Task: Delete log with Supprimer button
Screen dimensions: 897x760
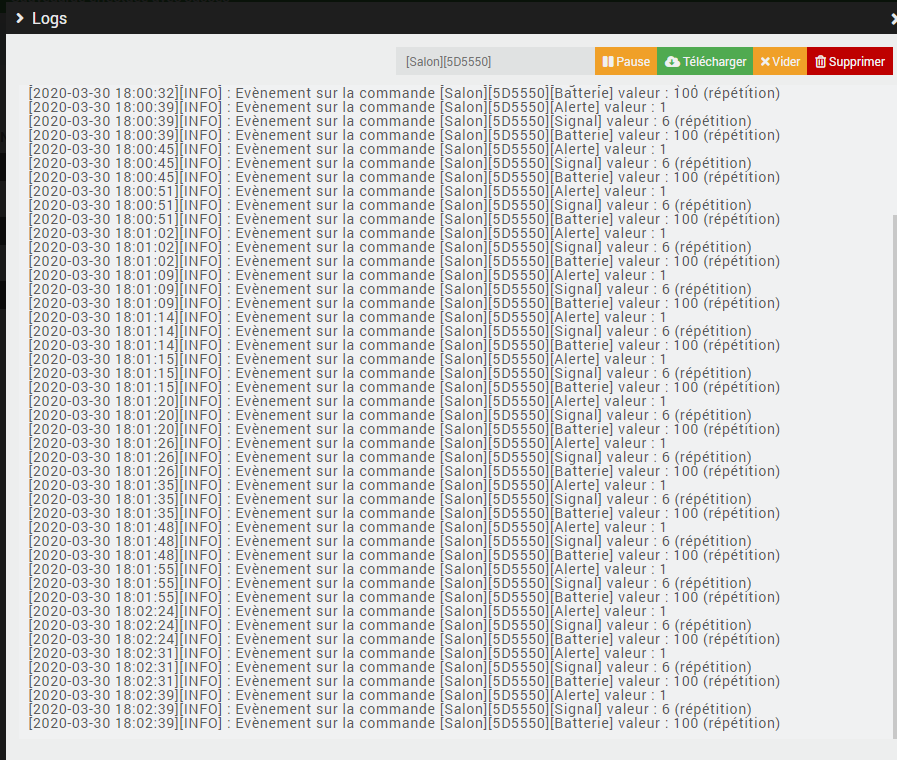Action: (850, 61)
